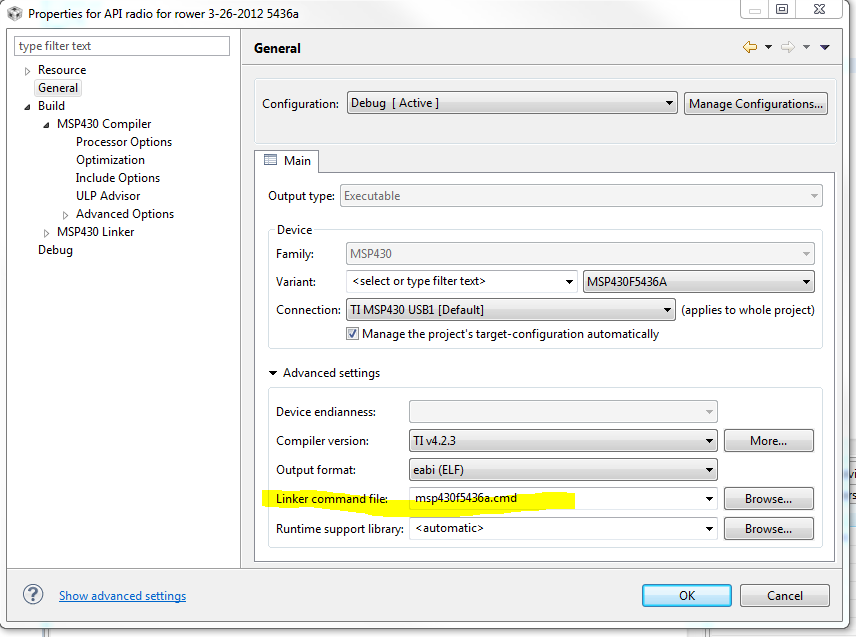Click the type filter text field

point(122,46)
